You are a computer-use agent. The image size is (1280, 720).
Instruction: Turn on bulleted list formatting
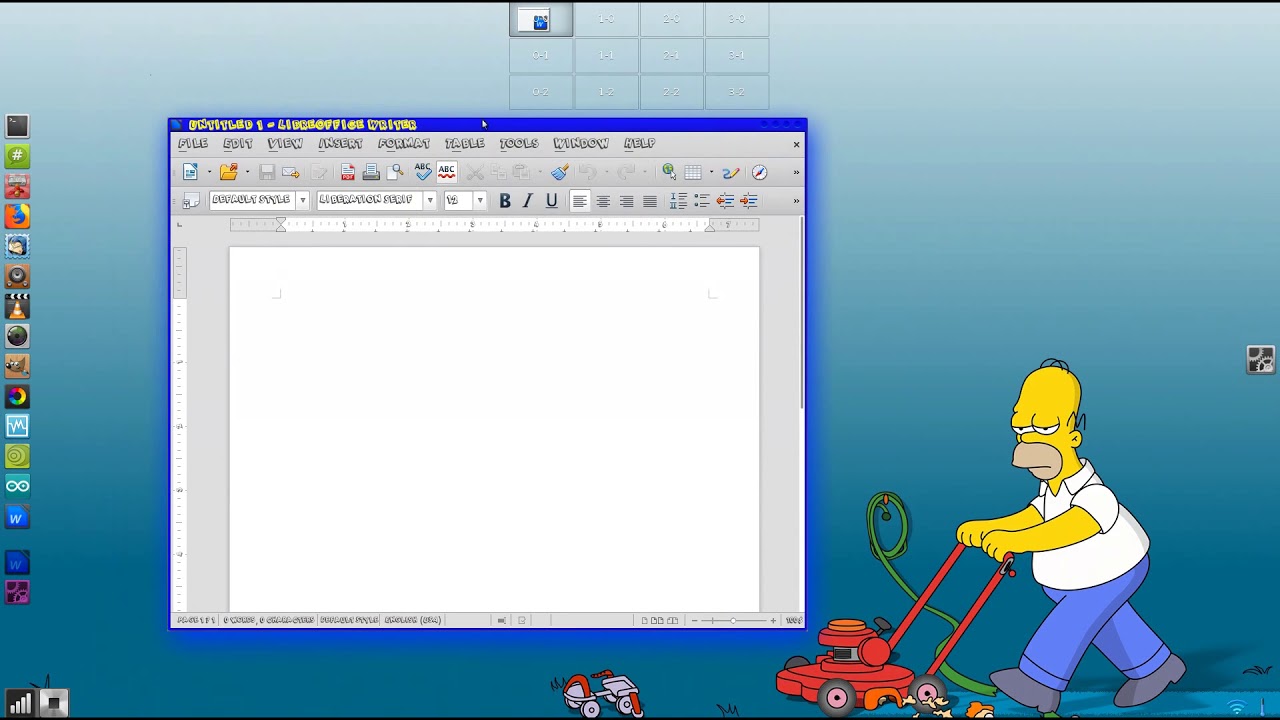tap(702, 201)
